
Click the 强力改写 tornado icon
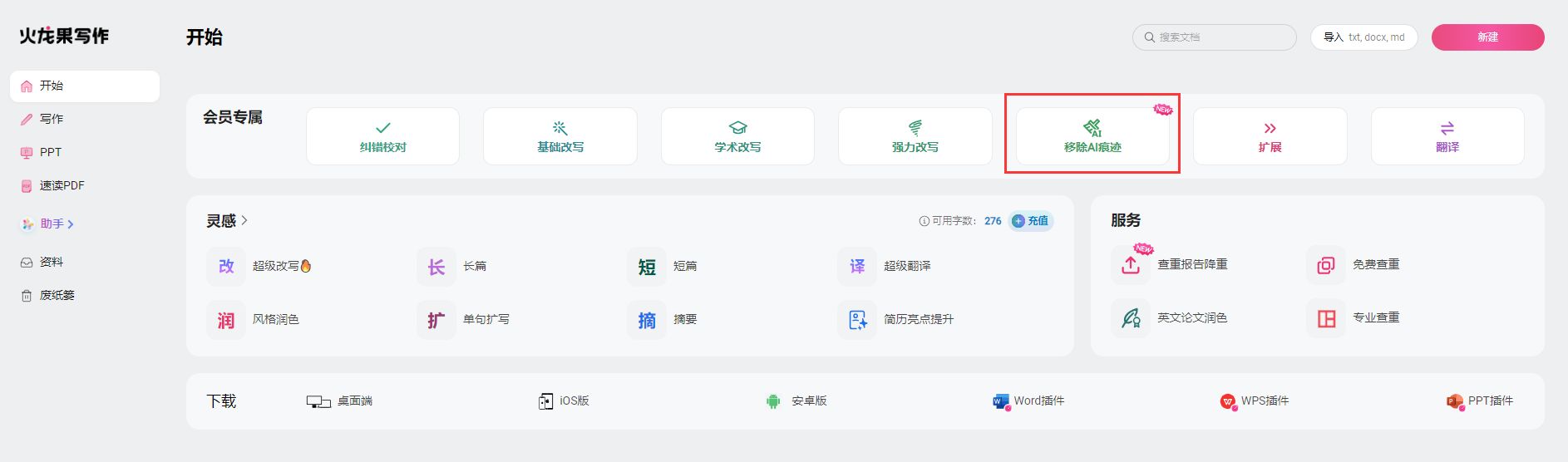coord(915,128)
